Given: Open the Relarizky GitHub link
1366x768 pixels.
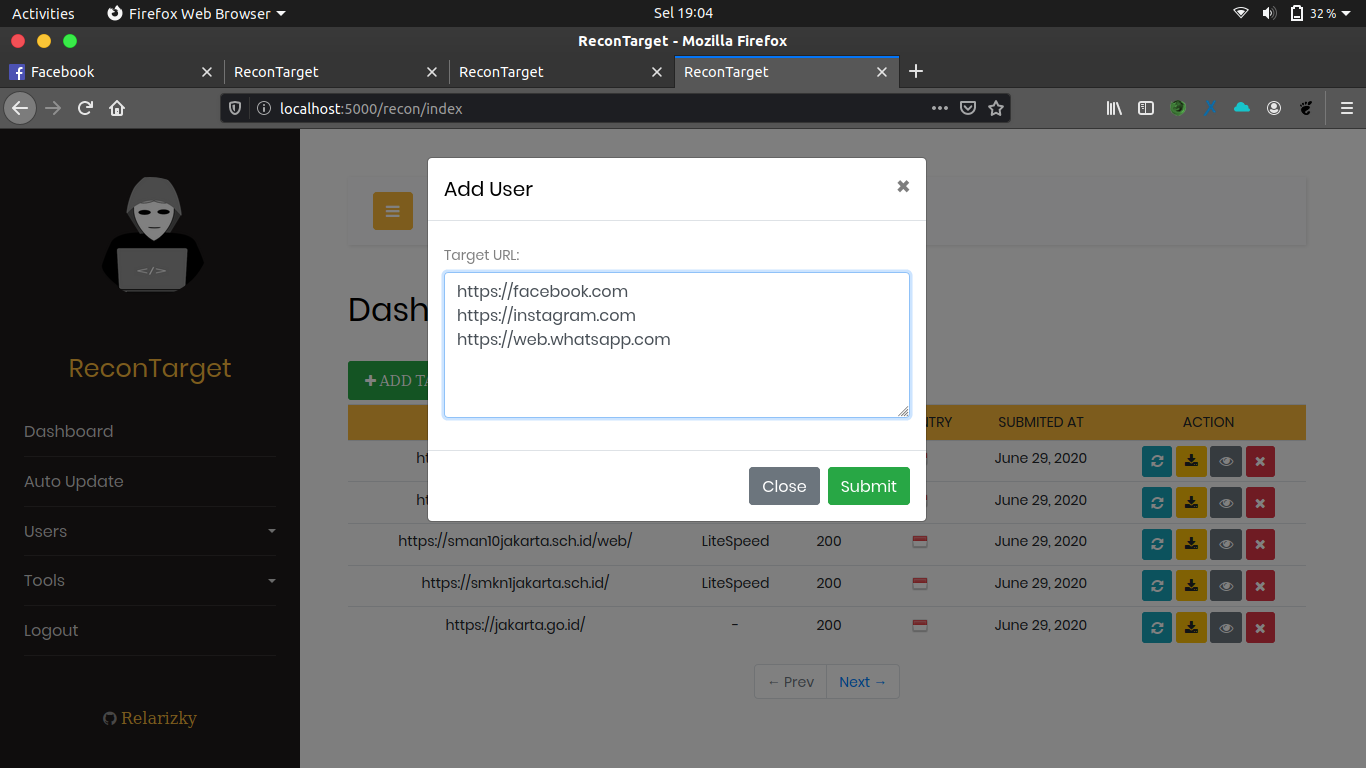Looking at the screenshot, I should click(x=150, y=718).
